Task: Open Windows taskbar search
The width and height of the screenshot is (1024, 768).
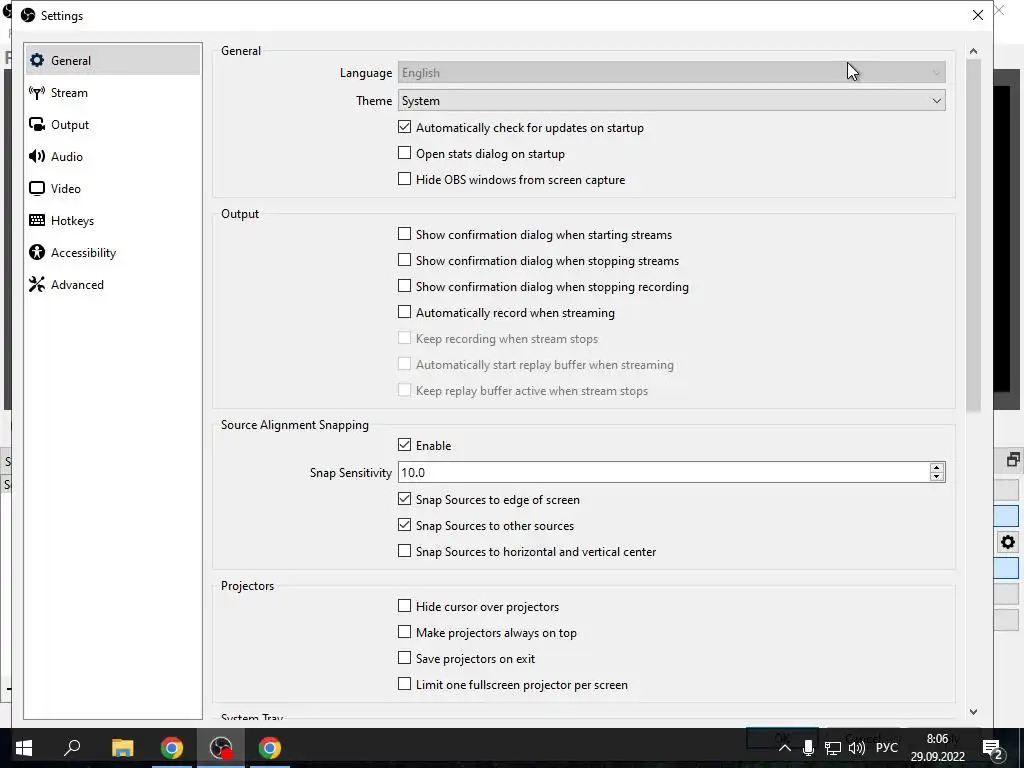Action: [72, 748]
